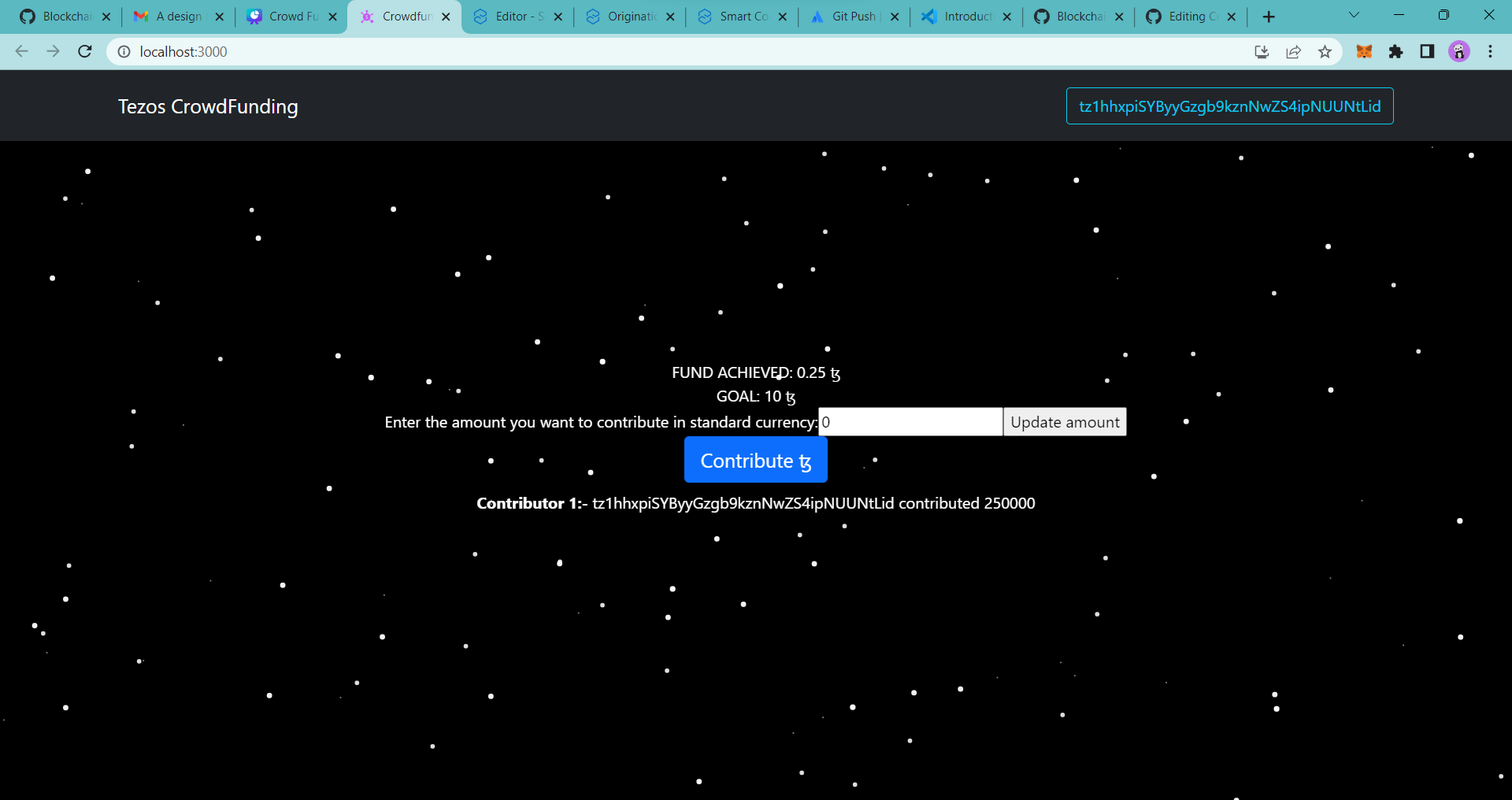Open the tab search chevron
This screenshot has height=800, width=1512.
[1354, 16]
